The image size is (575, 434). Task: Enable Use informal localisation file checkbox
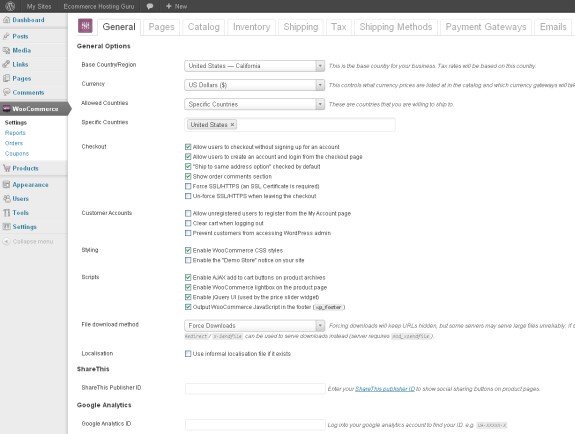[x=188, y=354]
